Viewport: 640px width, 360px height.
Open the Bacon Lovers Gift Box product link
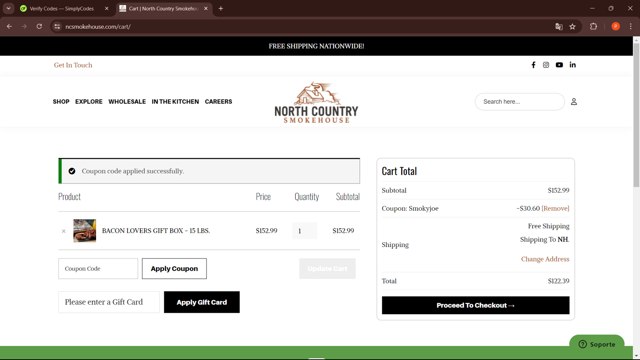point(156,231)
